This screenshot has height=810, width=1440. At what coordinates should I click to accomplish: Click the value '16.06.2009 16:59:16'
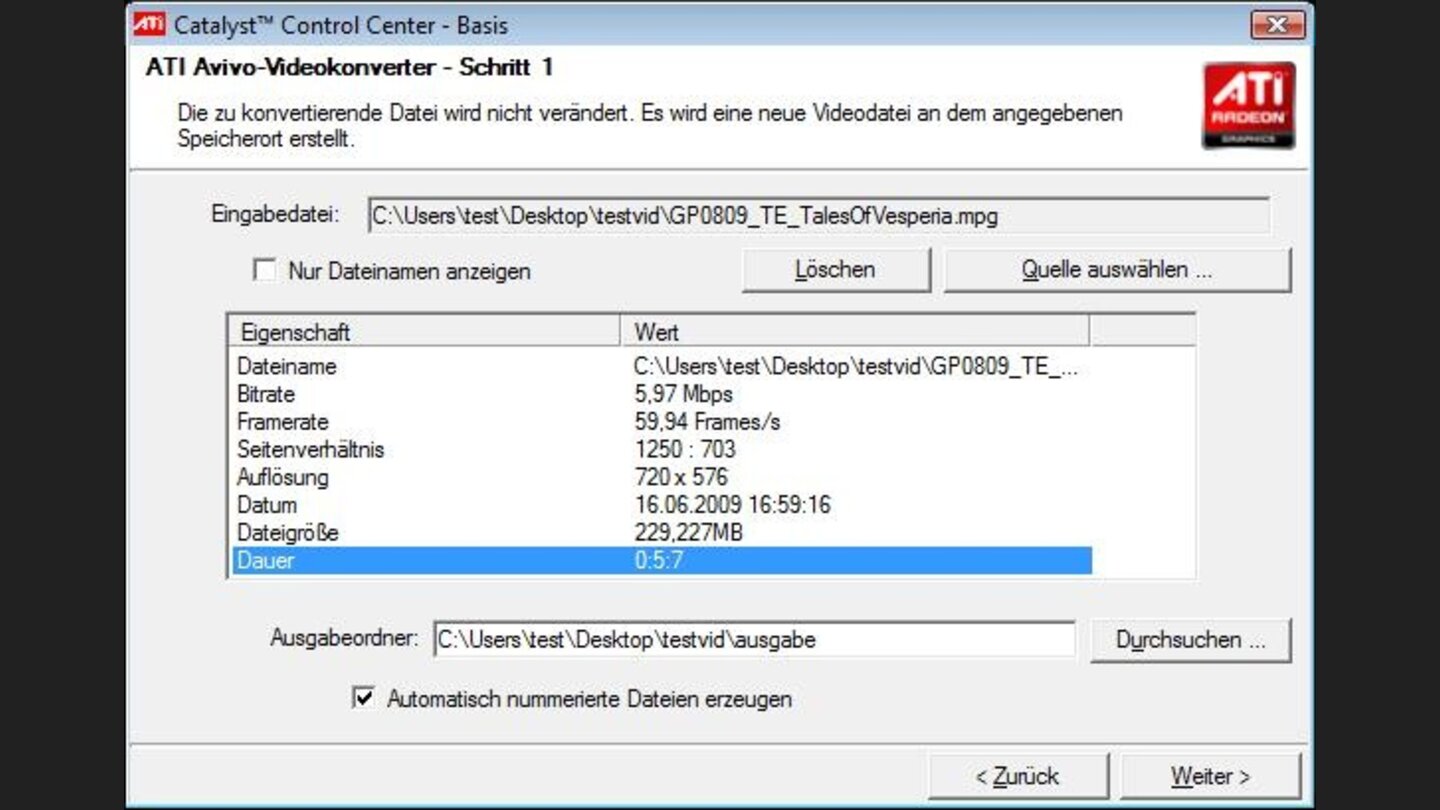click(x=732, y=505)
